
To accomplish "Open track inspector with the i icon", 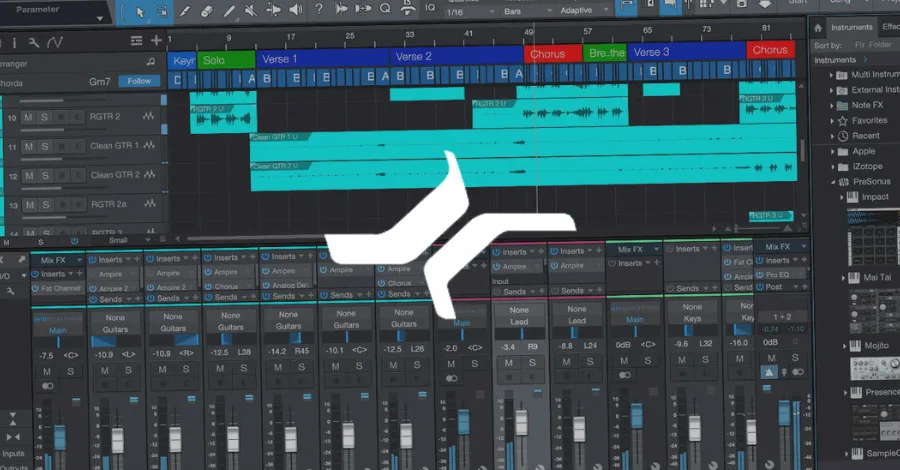I will pos(14,42).
